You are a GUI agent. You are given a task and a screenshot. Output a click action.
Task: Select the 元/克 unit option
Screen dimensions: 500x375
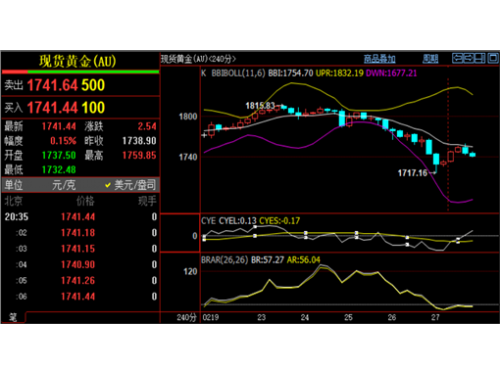pos(64,185)
